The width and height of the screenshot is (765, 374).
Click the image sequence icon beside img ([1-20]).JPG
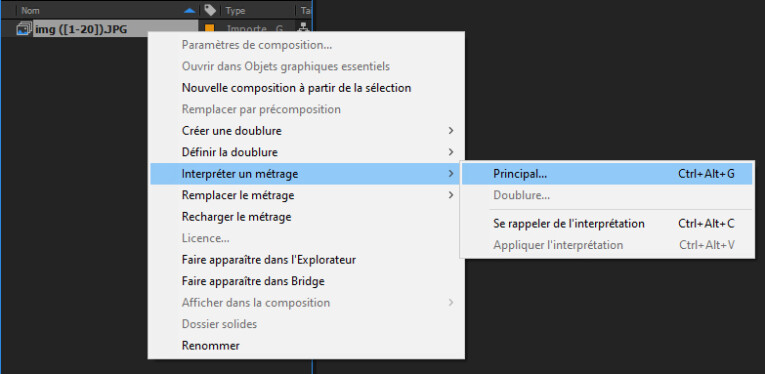click(24, 29)
